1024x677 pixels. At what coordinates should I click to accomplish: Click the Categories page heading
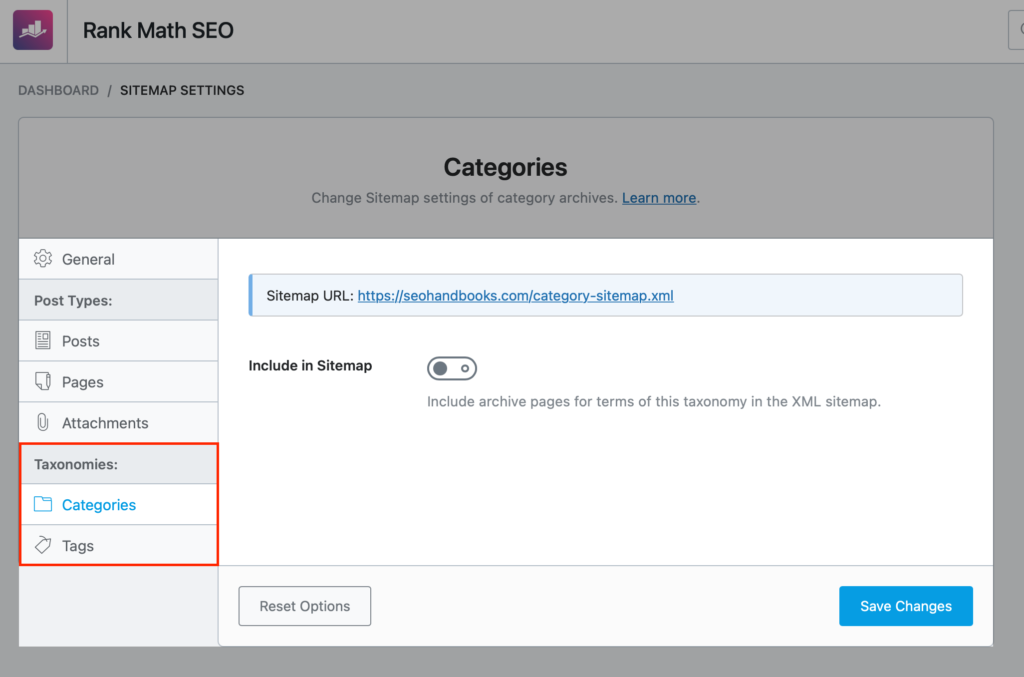point(505,167)
